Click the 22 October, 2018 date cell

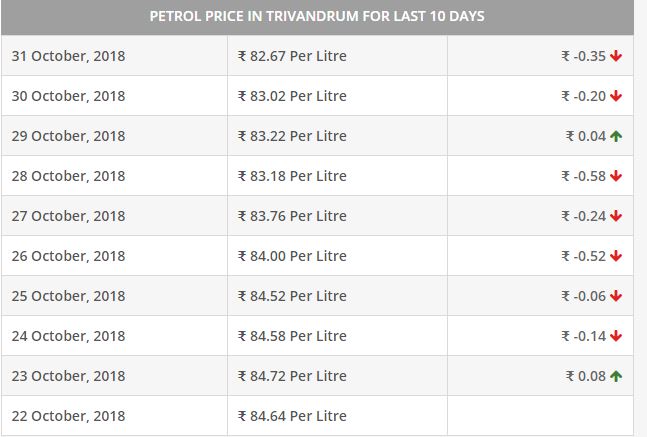click(x=114, y=416)
